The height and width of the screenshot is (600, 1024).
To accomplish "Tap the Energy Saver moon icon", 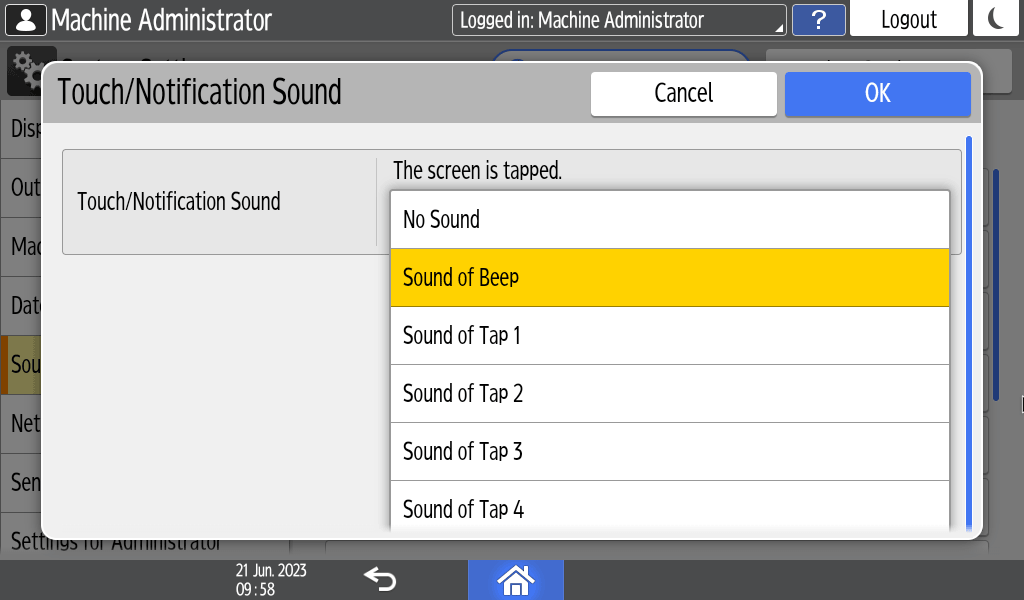I will click(995, 20).
